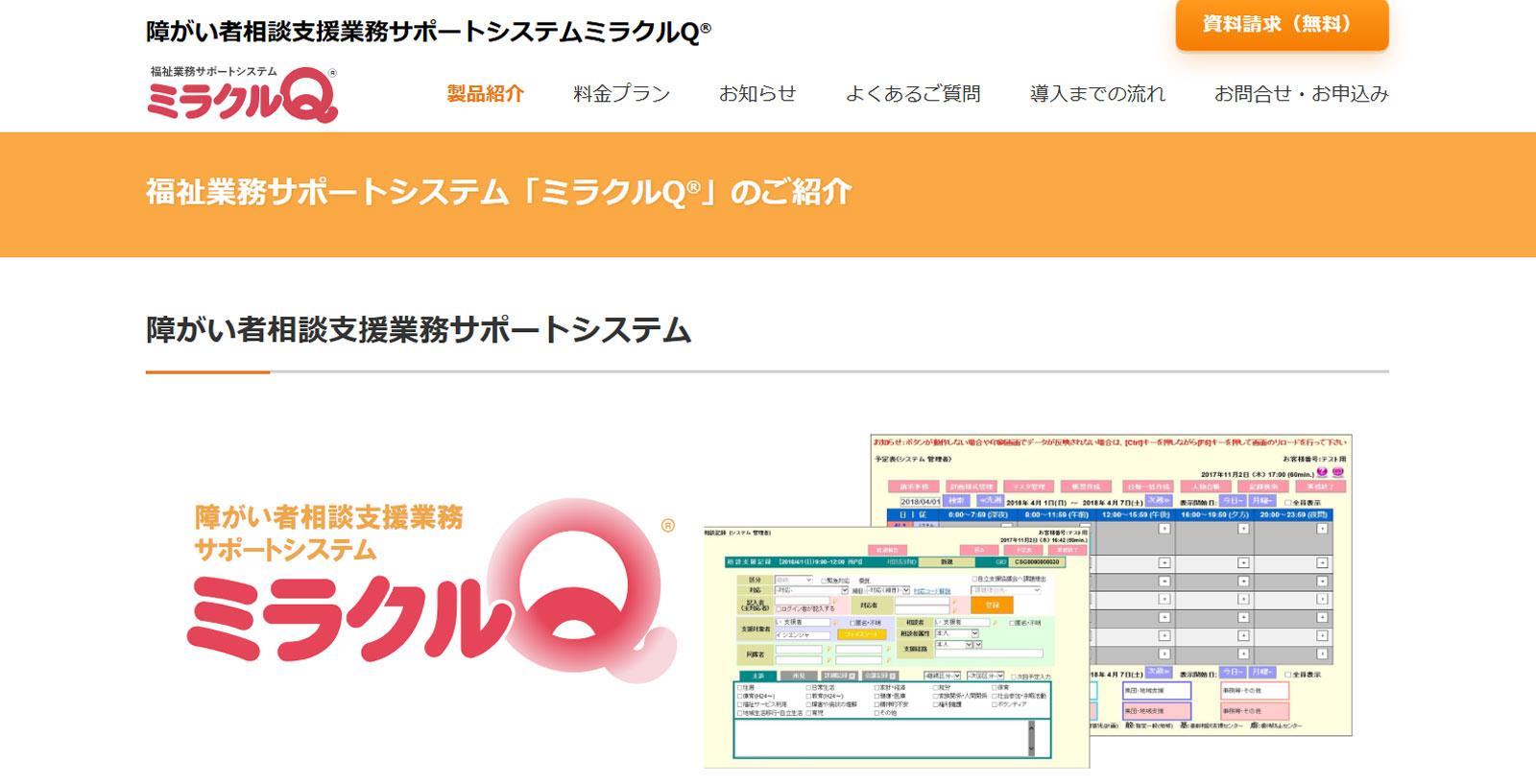Screen dimensions: 1536x784
Task: Select よくあるご質問 in navigation
Action: [913, 94]
